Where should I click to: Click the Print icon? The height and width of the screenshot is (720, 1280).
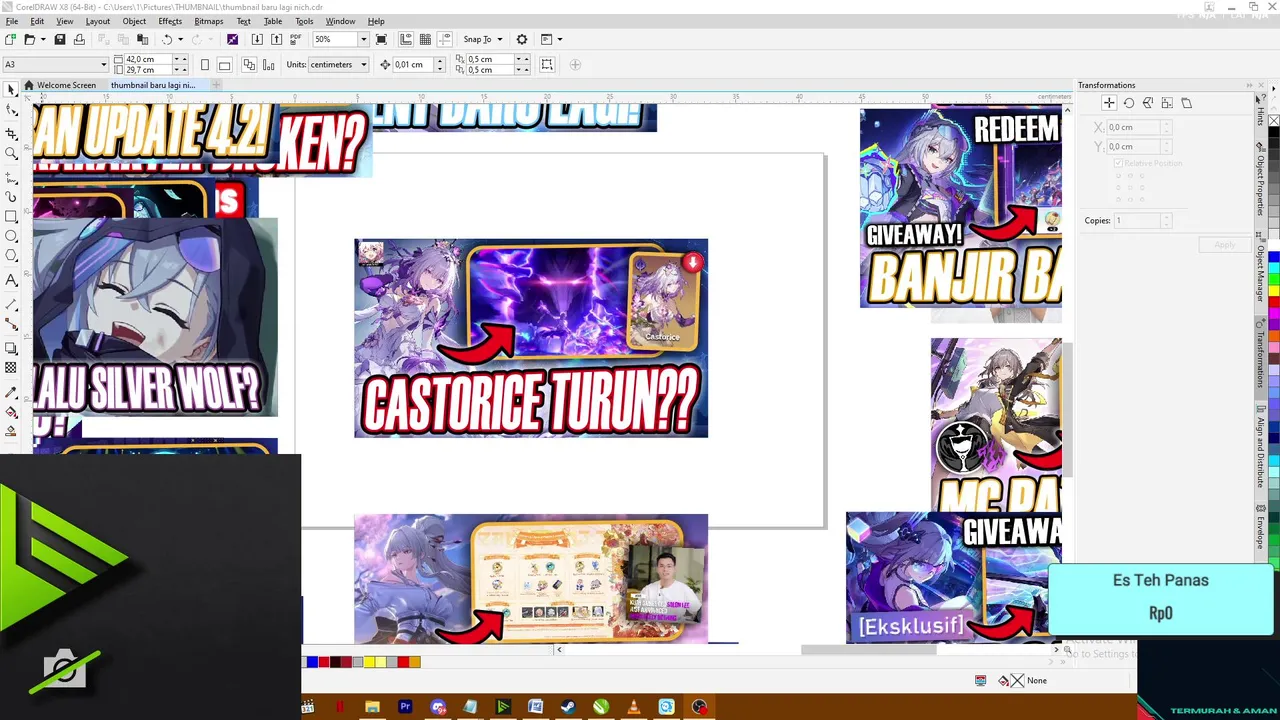click(x=79, y=39)
